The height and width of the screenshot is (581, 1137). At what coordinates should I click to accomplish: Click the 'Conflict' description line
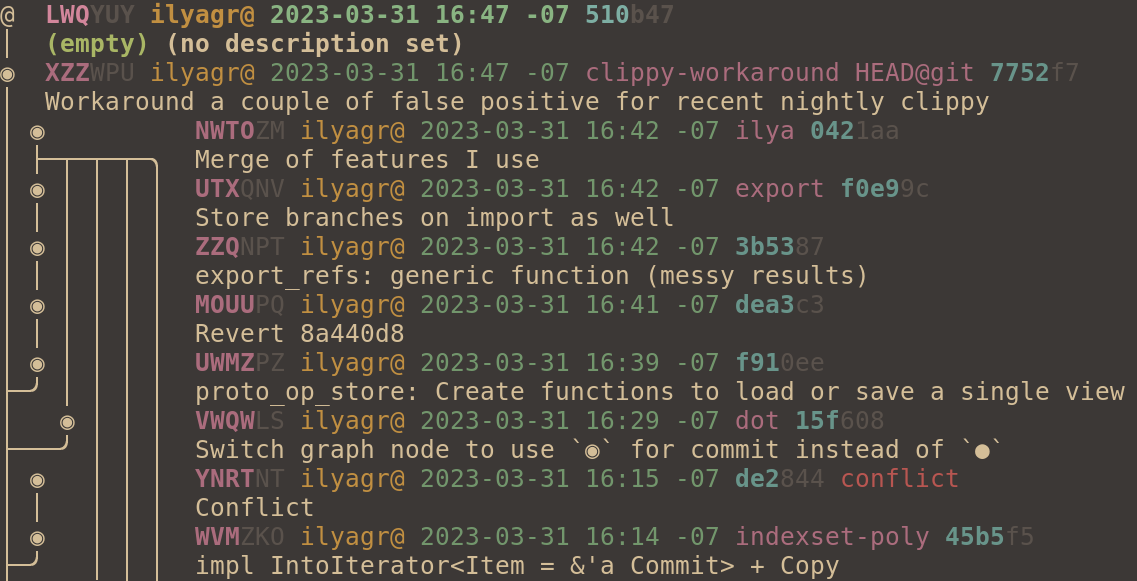coord(255,508)
